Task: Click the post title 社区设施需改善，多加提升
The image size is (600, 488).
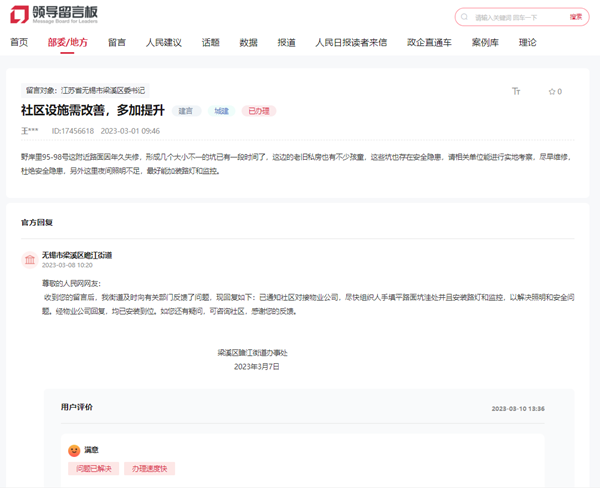Action: tap(93, 110)
